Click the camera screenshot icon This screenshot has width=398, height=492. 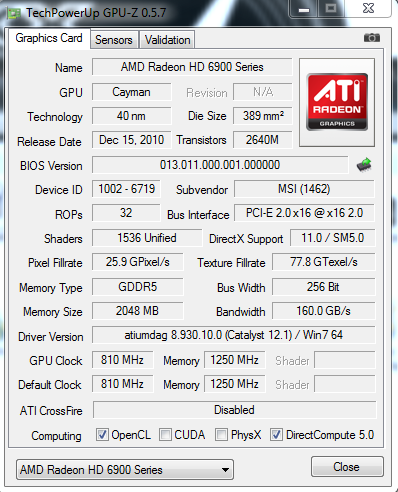(x=372, y=37)
